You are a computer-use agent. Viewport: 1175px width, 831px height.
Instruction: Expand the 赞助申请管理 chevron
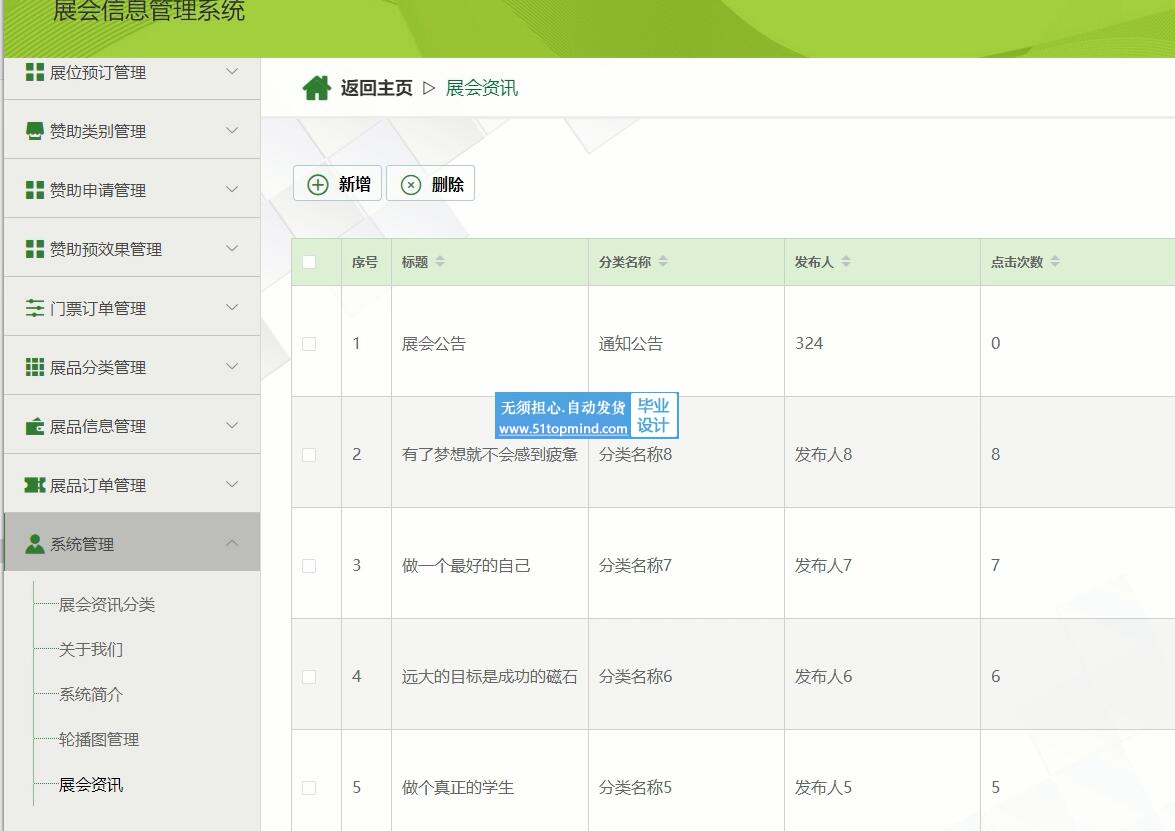pyautogui.click(x=232, y=190)
